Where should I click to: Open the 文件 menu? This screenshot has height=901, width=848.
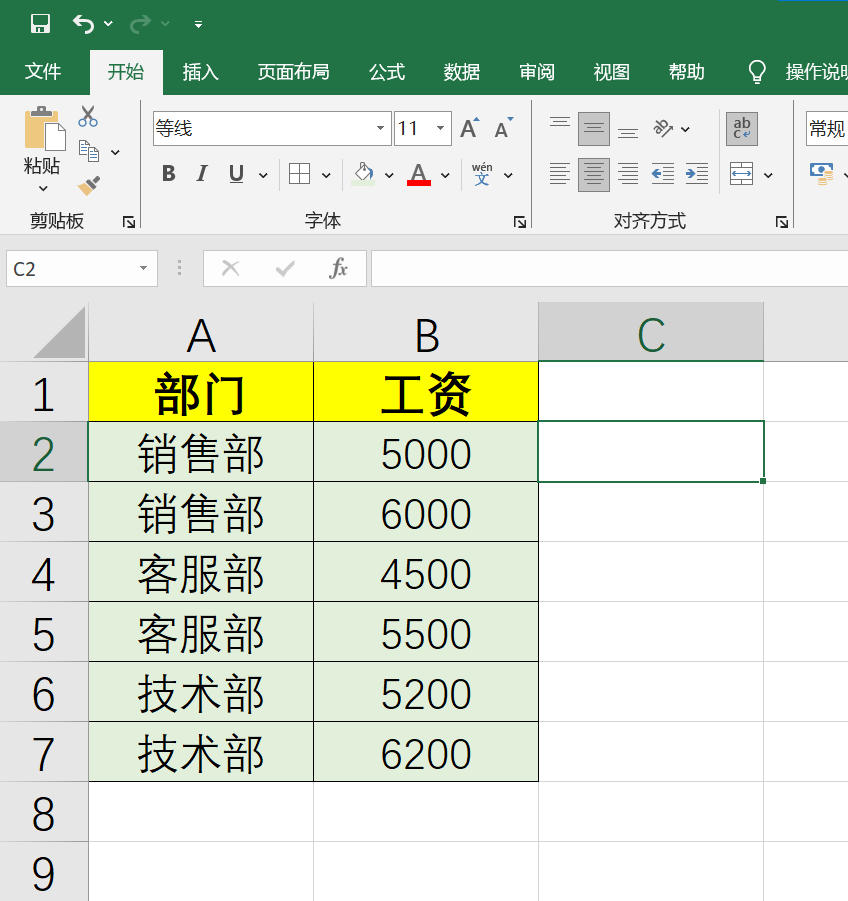coord(43,72)
